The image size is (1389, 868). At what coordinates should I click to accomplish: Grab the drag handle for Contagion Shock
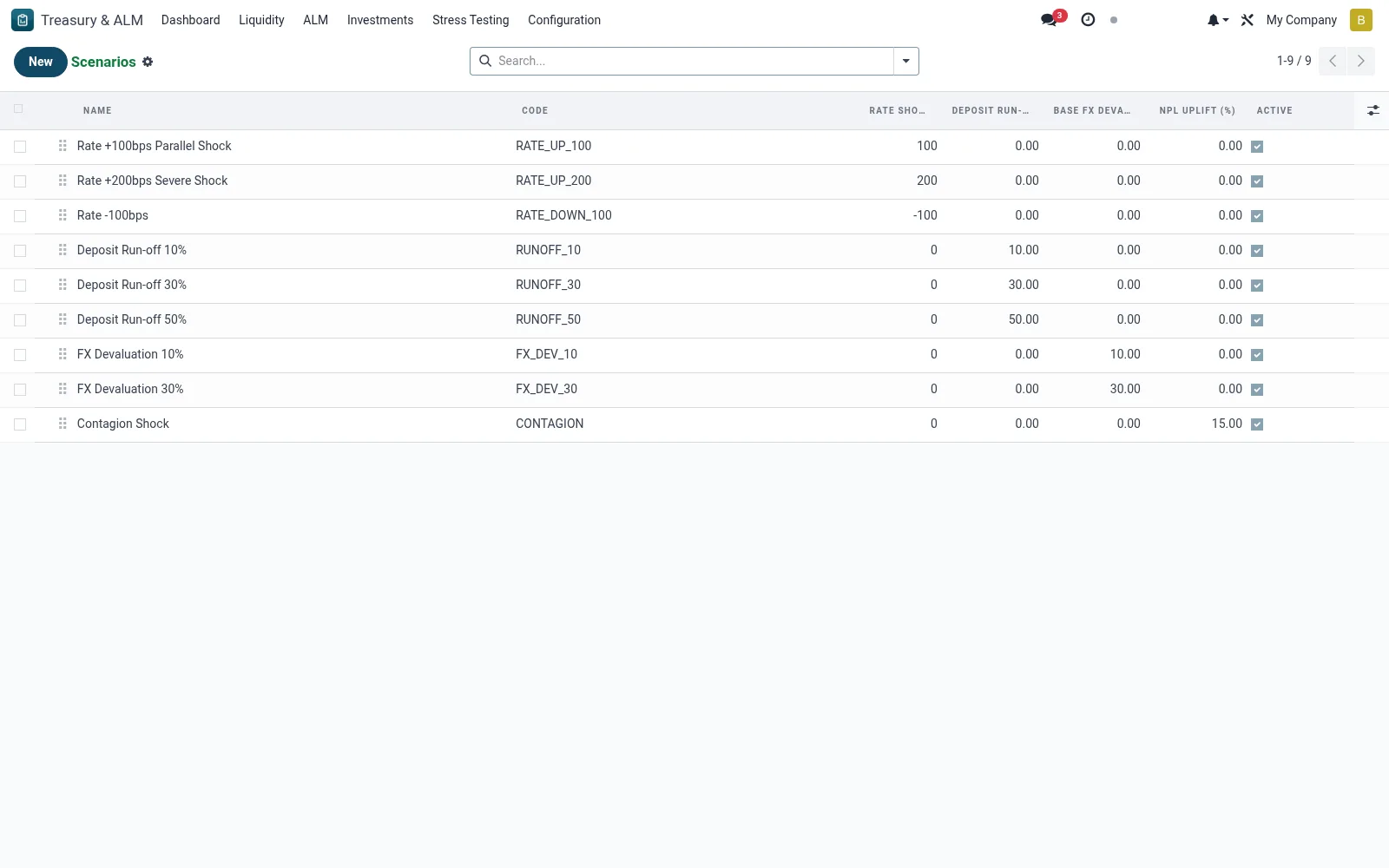tap(63, 424)
